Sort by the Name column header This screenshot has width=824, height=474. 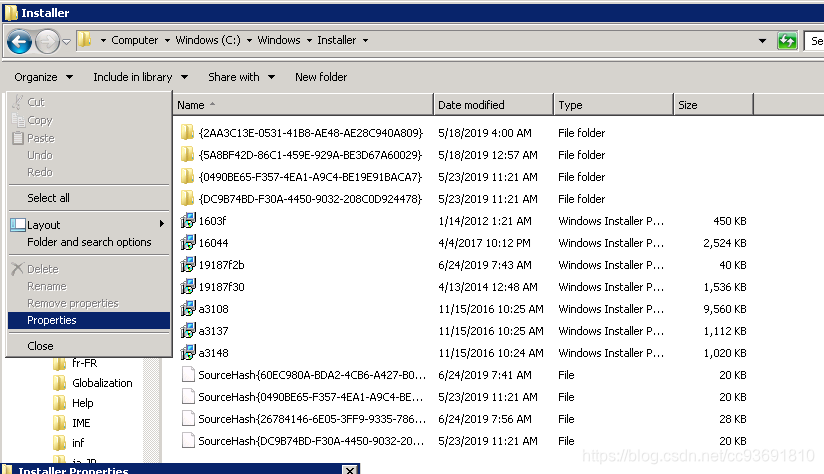[x=303, y=105]
